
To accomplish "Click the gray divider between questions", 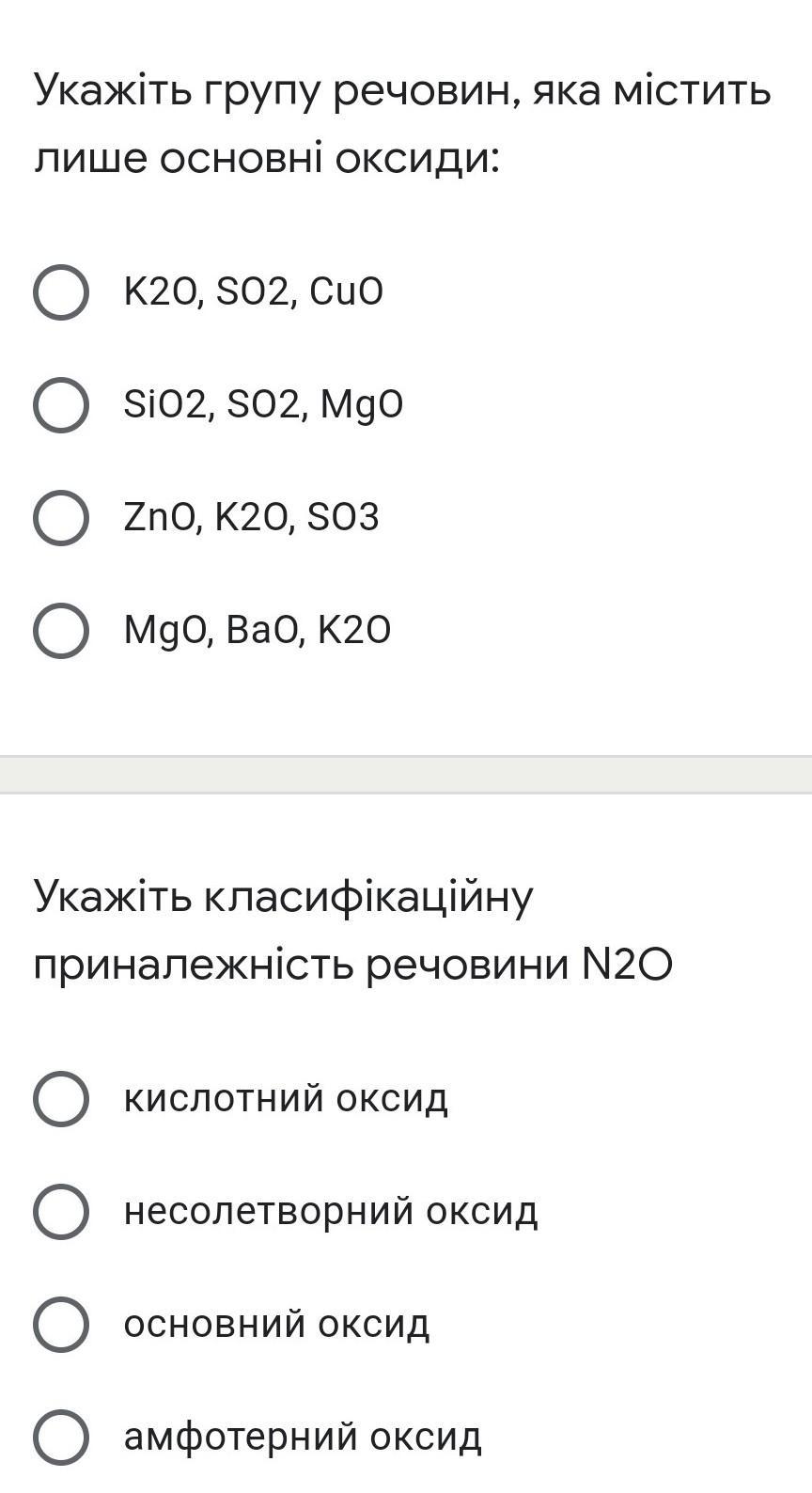I will (x=406, y=774).
